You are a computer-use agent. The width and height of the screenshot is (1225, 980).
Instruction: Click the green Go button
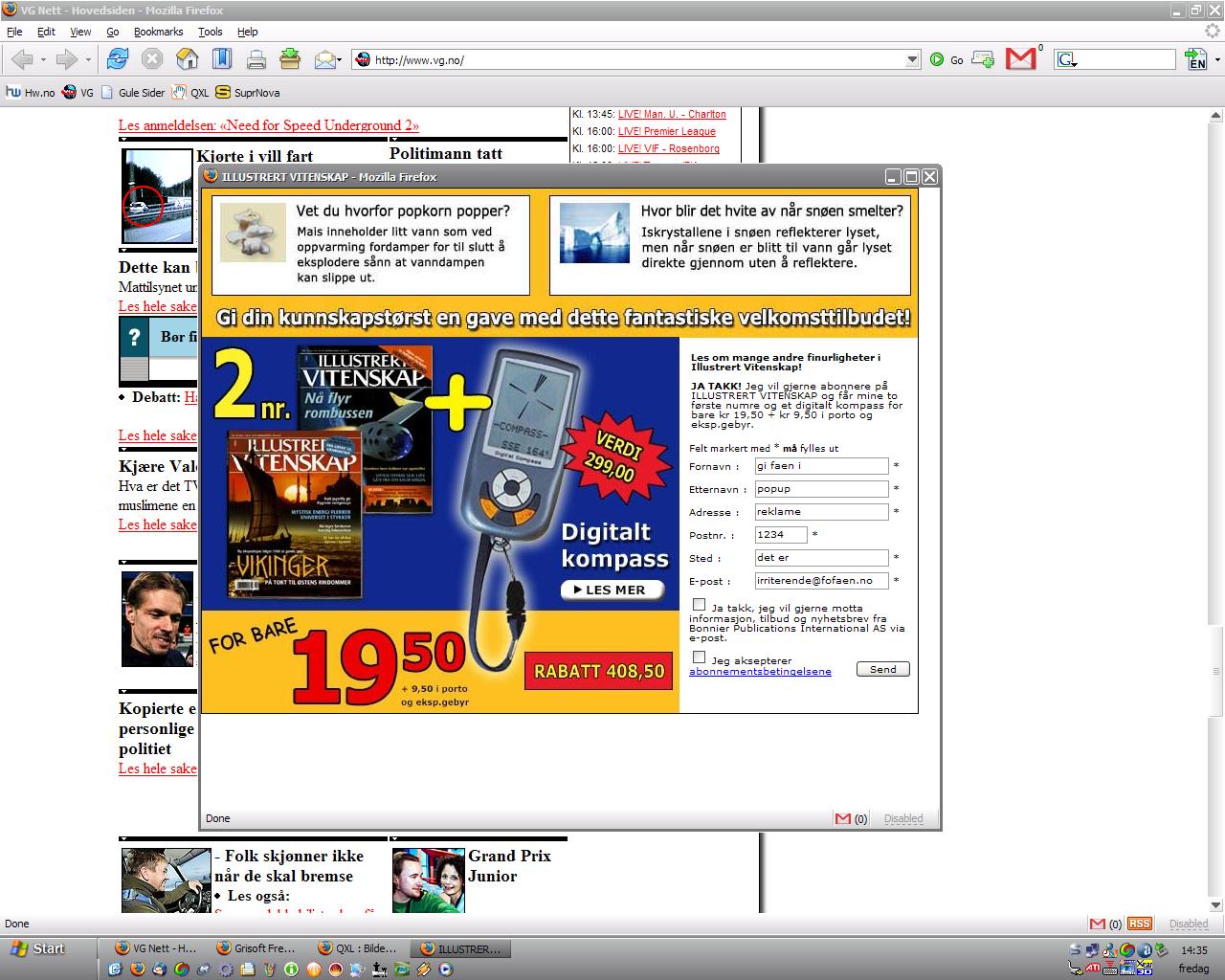click(x=947, y=59)
